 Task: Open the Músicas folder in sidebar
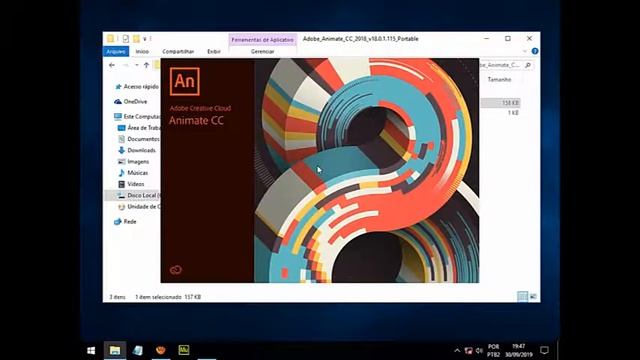coord(133,173)
